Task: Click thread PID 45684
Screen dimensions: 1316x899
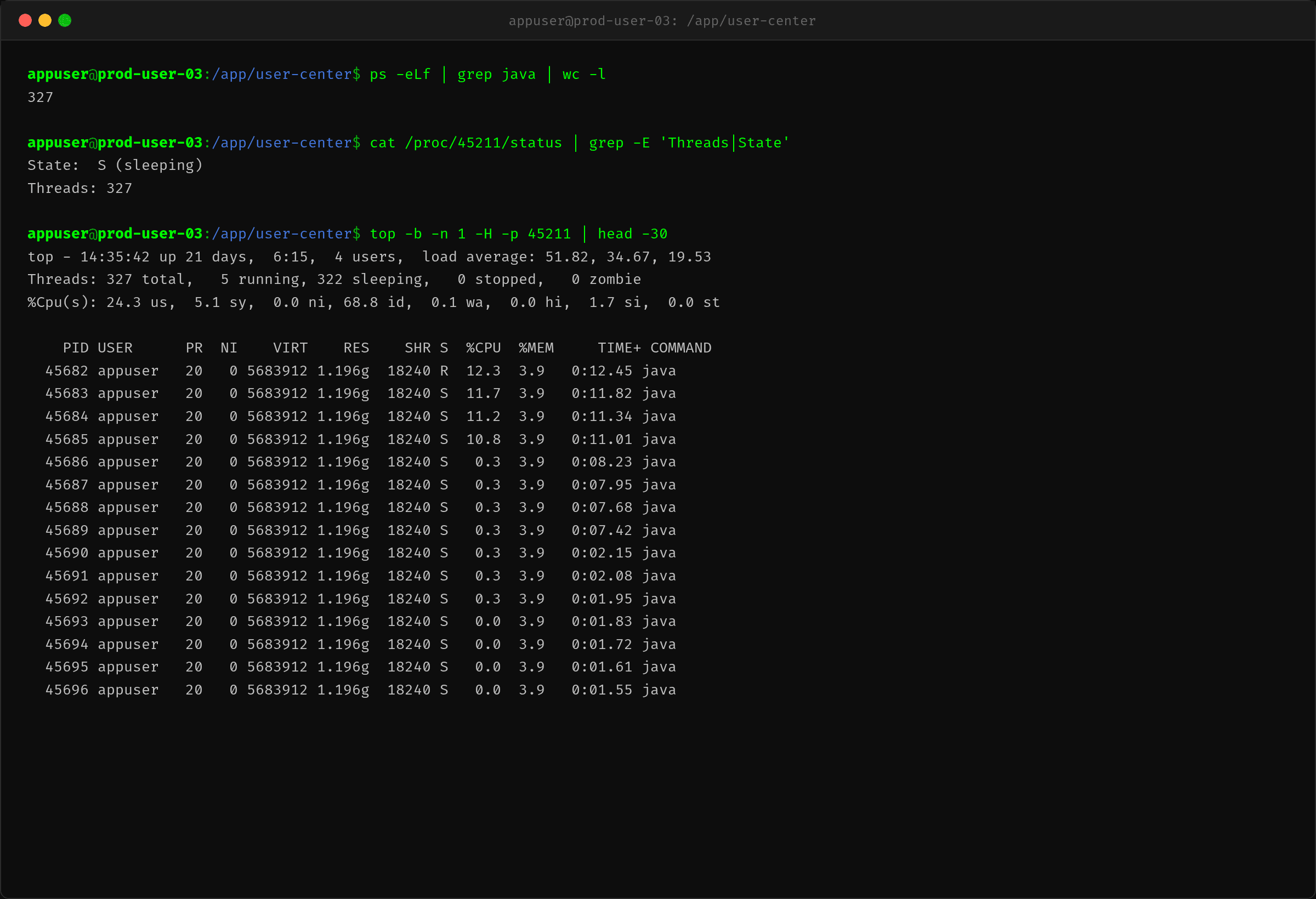Action: 67,417
